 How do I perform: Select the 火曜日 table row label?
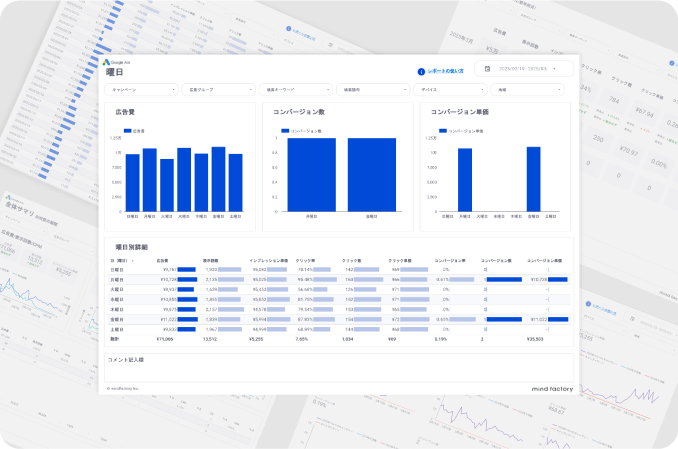117,289
